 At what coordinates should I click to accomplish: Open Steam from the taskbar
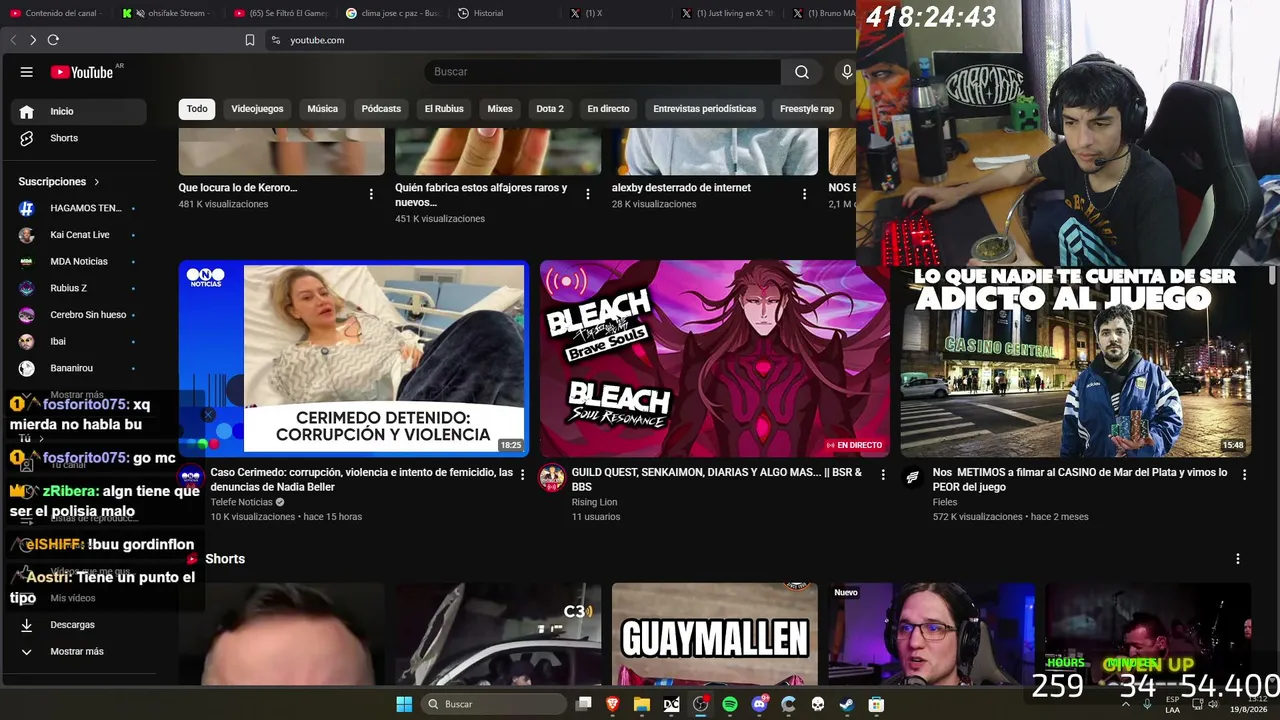[847, 704]
